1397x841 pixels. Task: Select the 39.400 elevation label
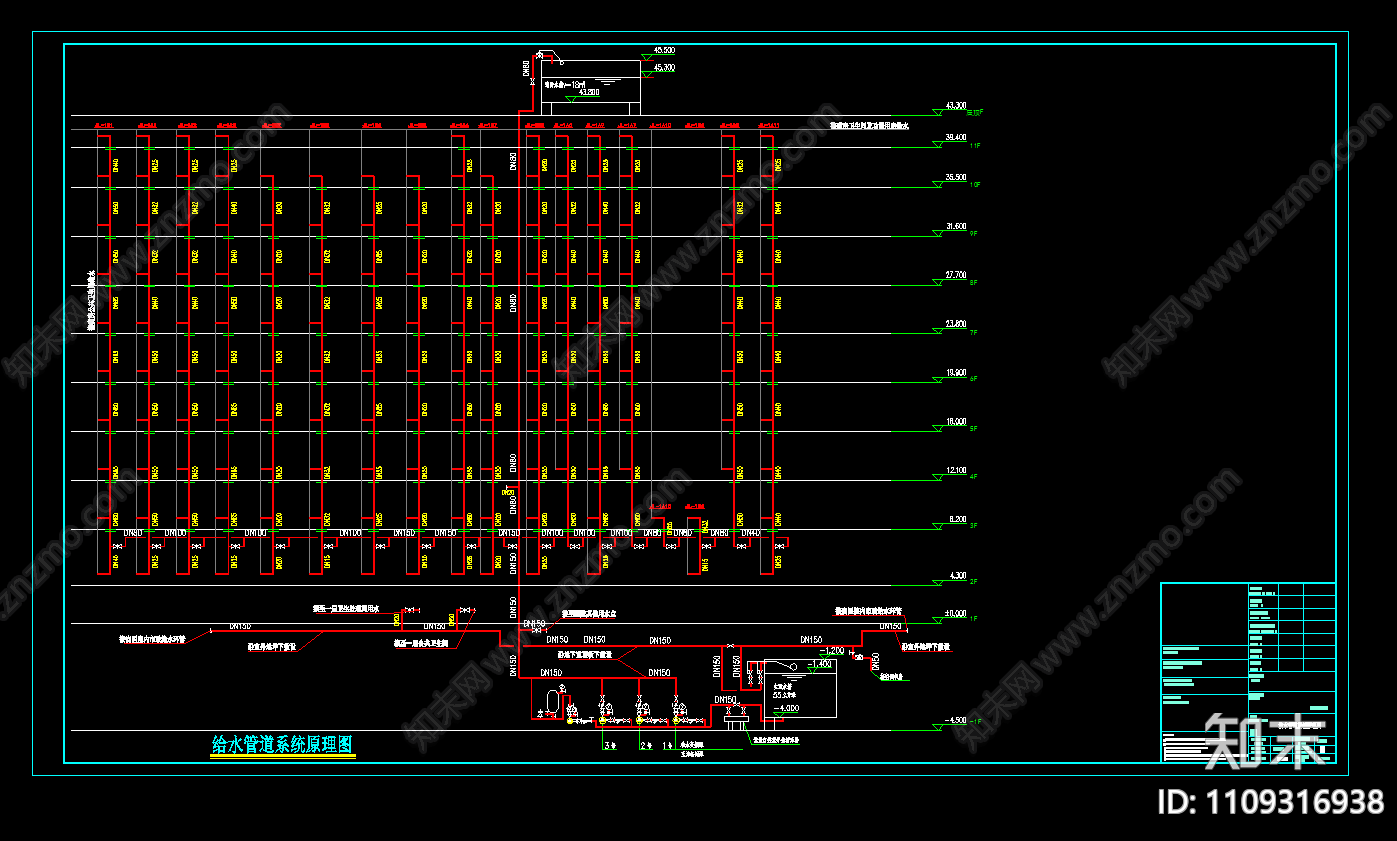click(956, 137)
